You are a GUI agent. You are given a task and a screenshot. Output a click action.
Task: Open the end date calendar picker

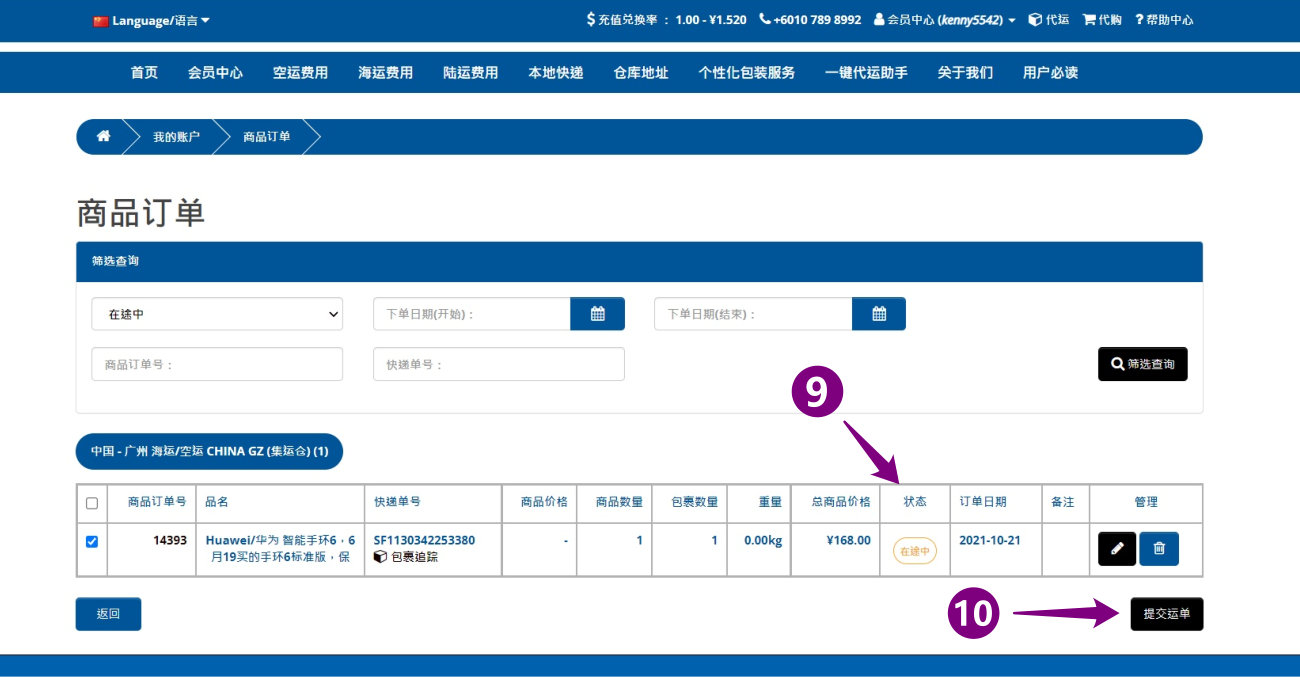pos(879,314)
